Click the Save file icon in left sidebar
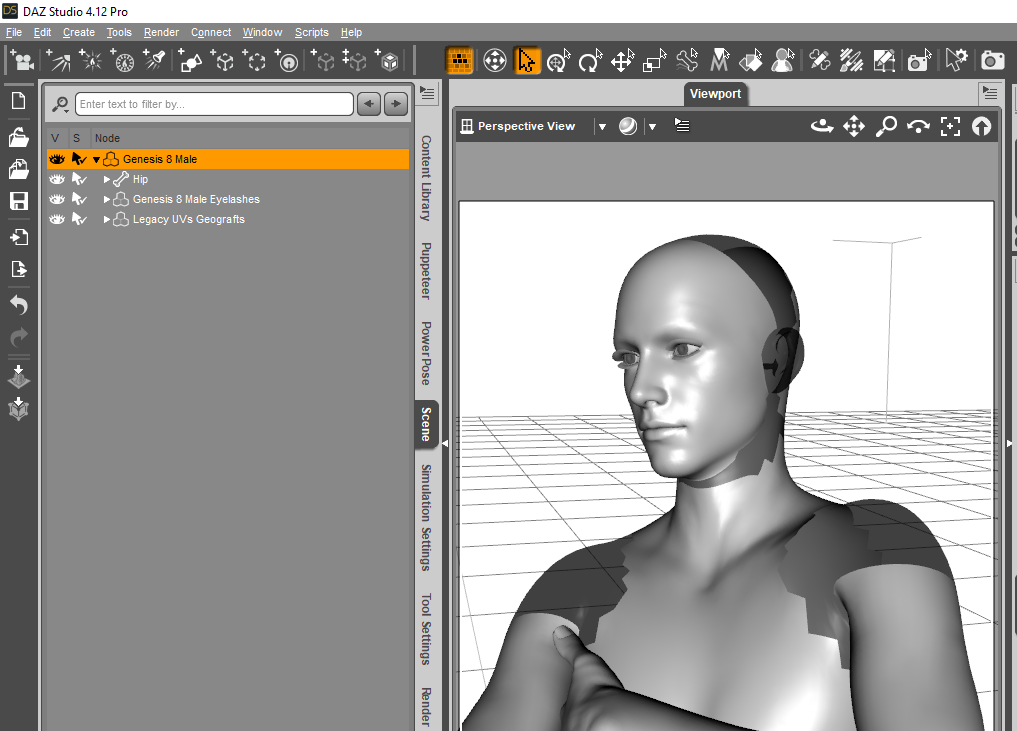1017x731 pixels. [x=19, y=201]
